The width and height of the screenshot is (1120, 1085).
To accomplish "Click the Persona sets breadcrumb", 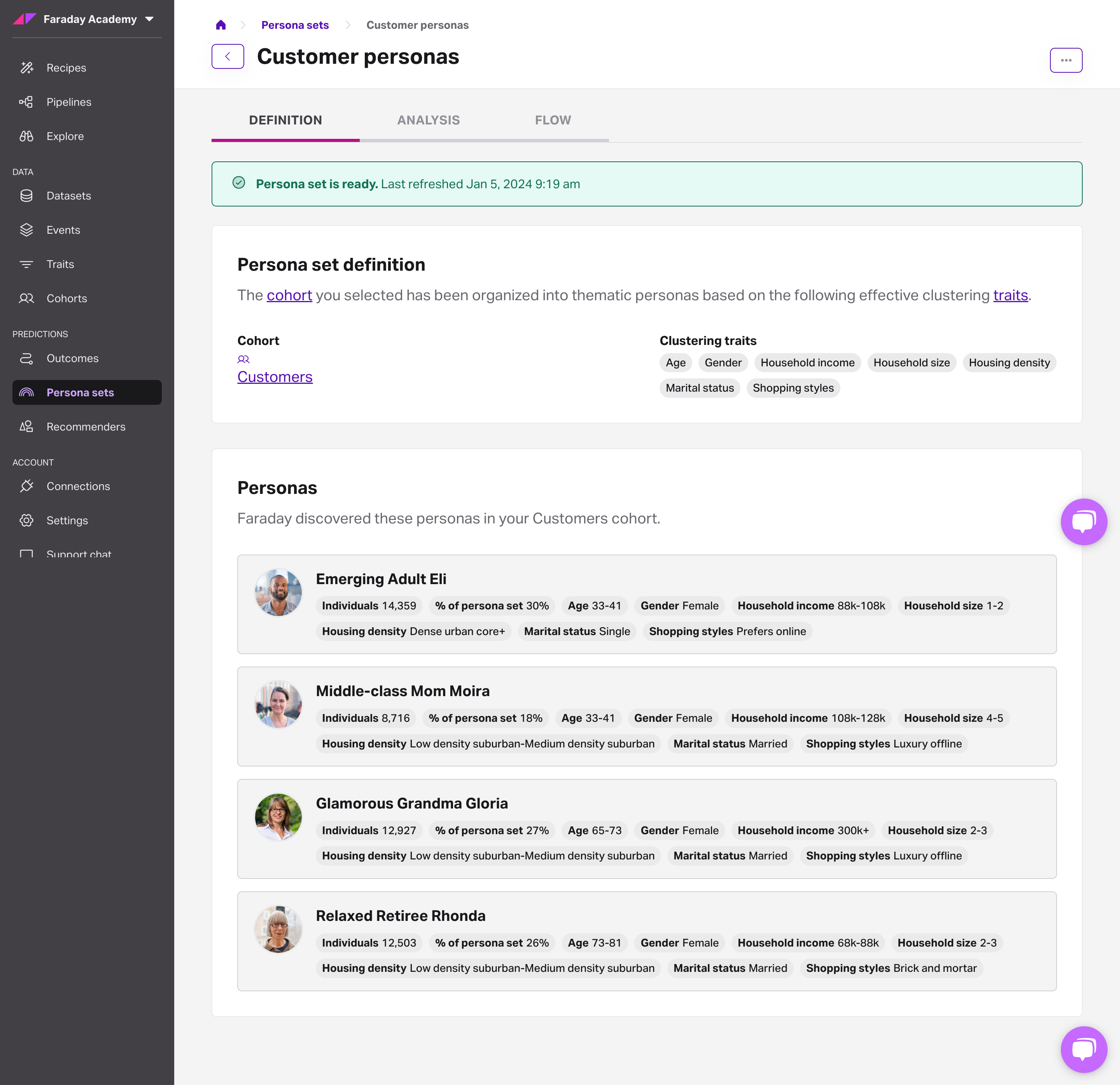I will [x=295, y=25].
